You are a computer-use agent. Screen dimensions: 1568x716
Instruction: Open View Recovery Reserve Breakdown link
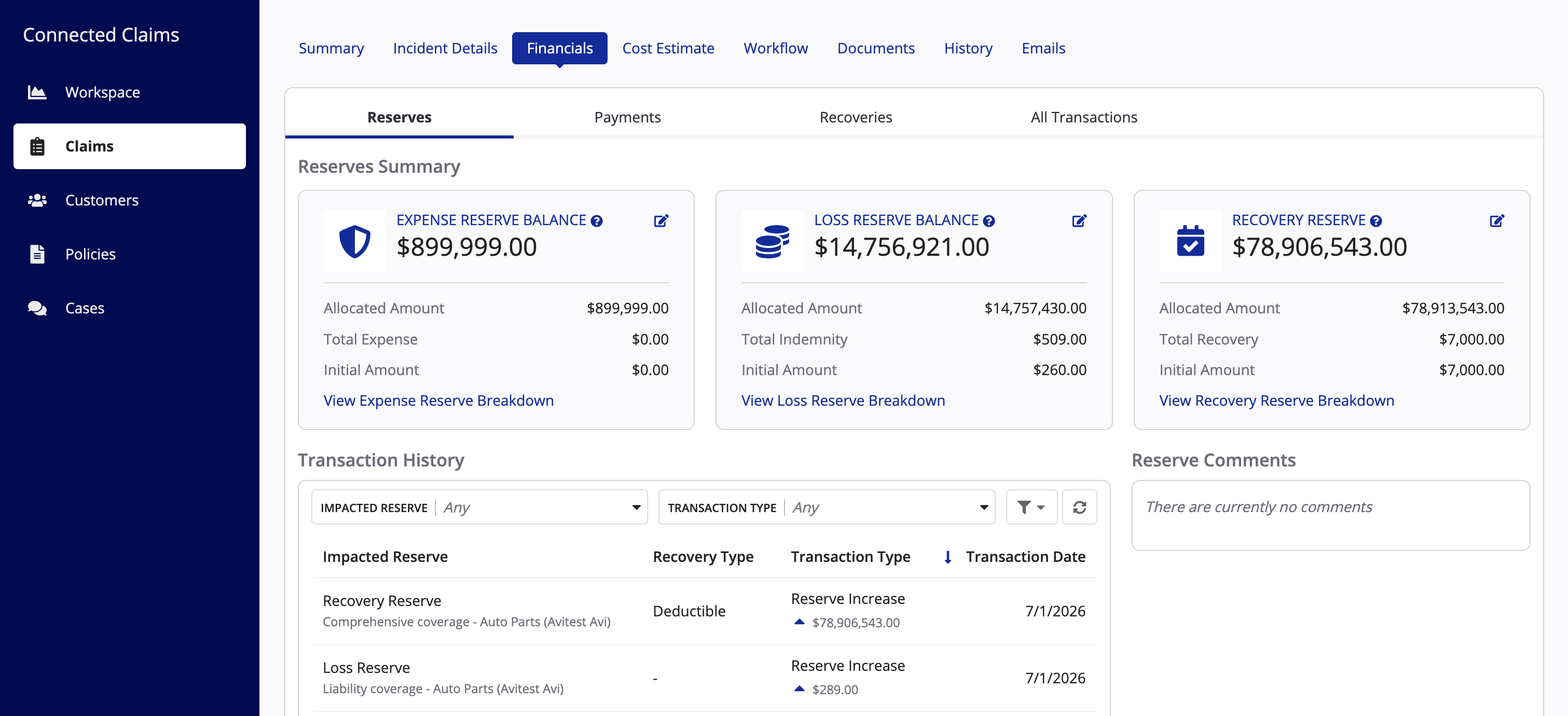pyautogui.click(x=1276, y=401)
